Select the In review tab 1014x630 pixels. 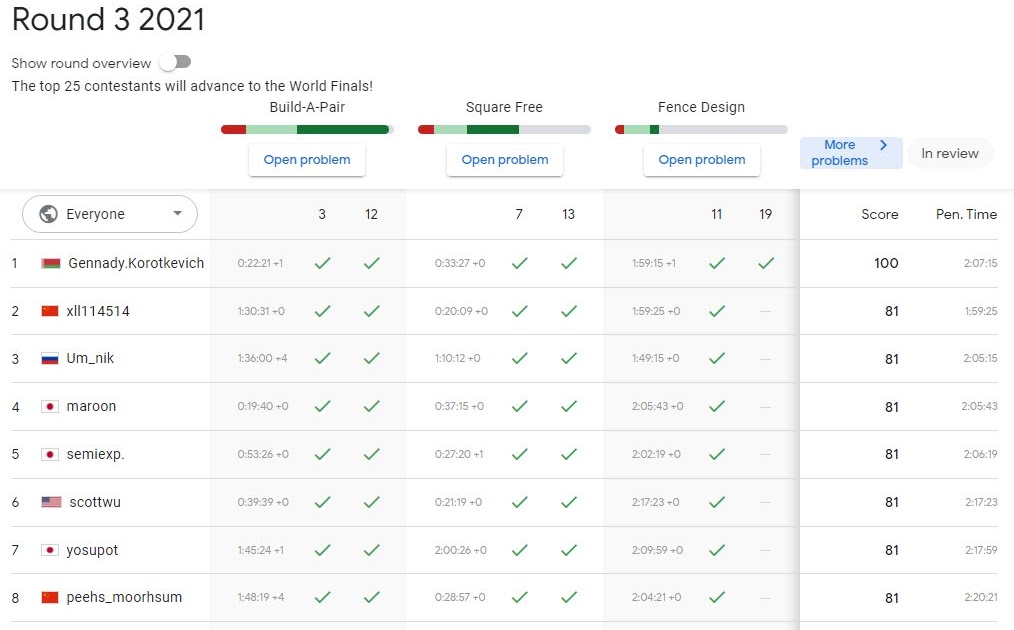949,153
